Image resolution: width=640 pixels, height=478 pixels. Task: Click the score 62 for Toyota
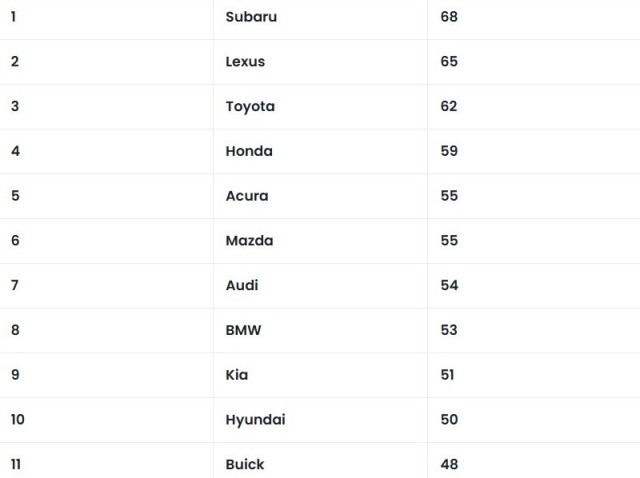(449, 106)
